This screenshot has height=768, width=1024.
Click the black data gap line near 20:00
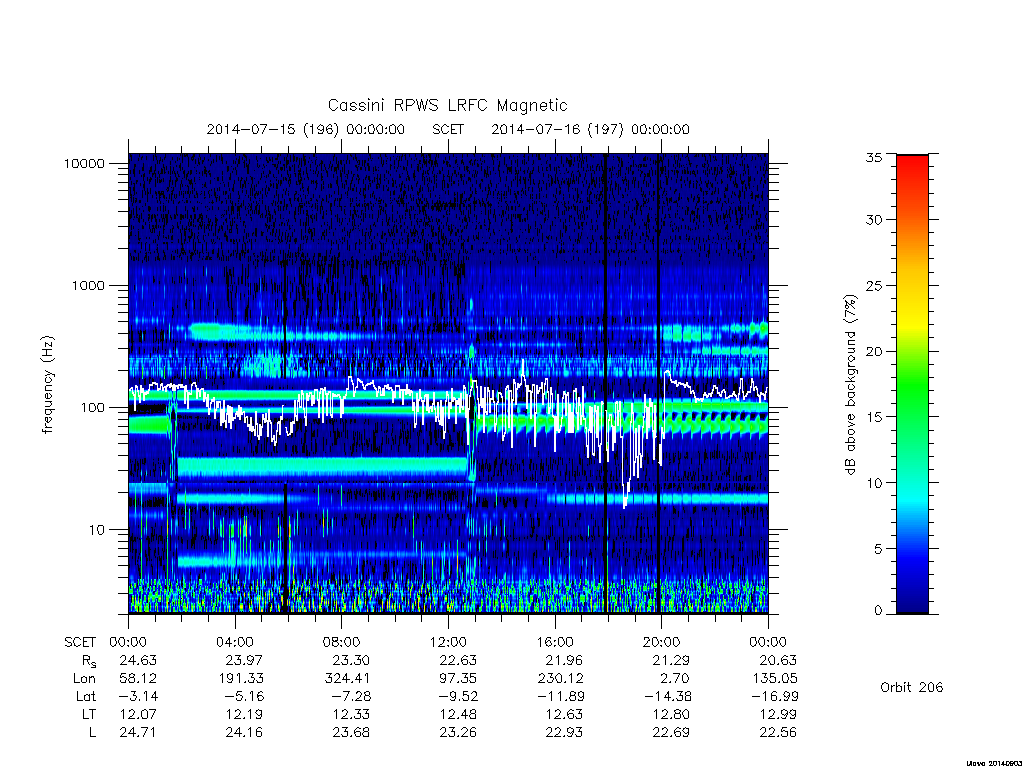coord(658,383)
